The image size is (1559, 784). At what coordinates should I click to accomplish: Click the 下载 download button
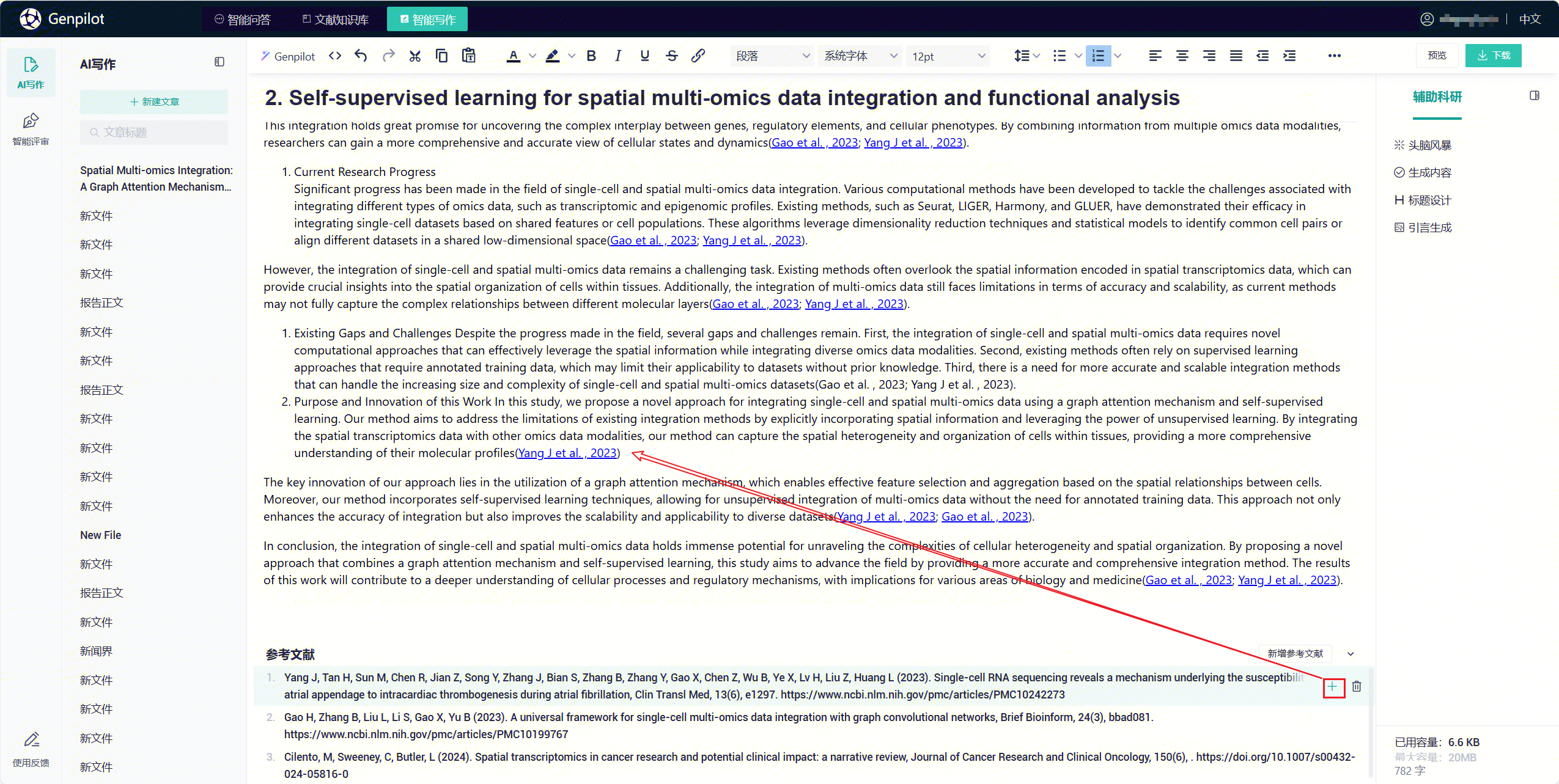[1493, 56]
